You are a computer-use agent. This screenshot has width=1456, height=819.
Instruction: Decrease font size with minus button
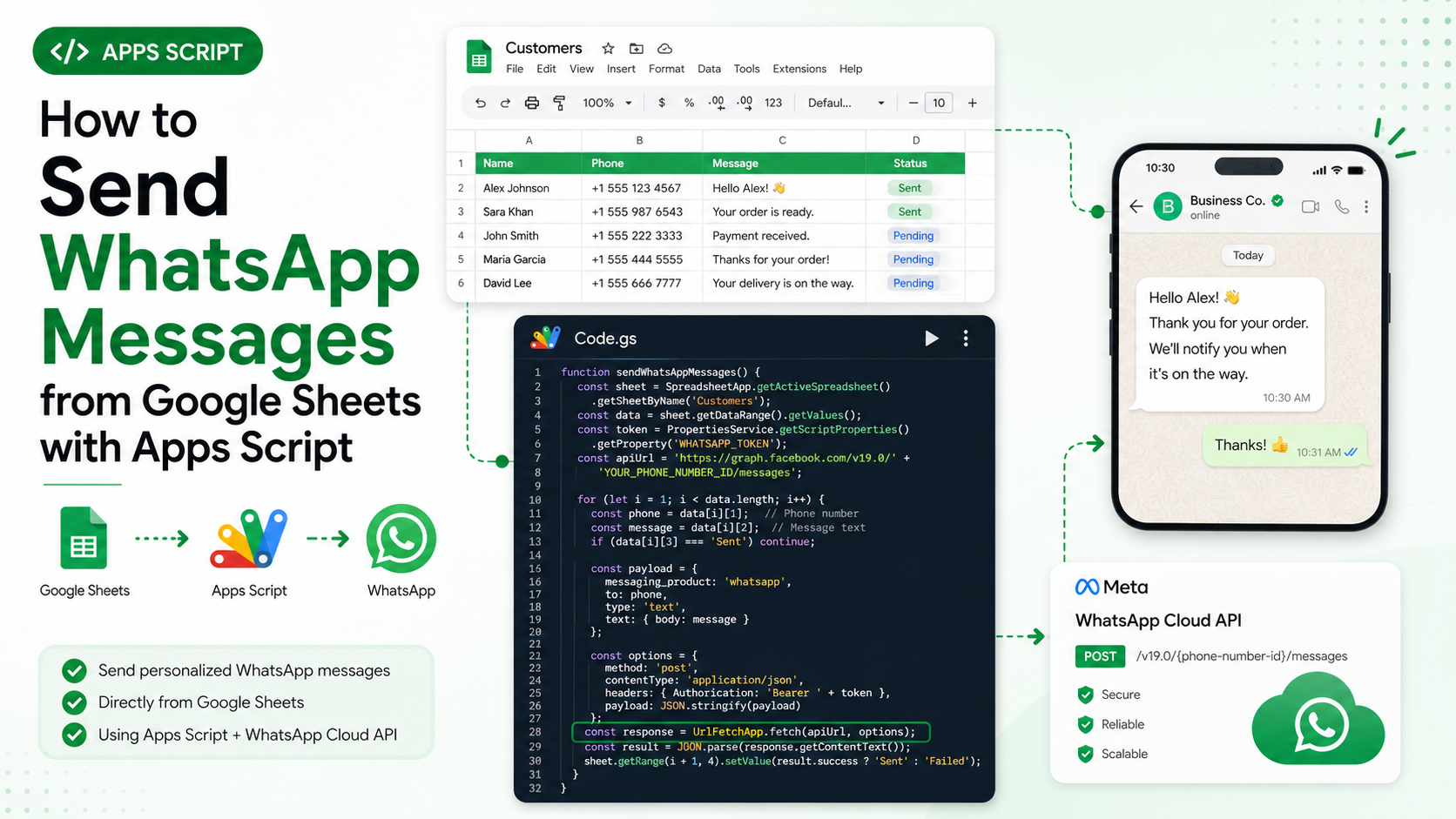(x=913, y=103)
